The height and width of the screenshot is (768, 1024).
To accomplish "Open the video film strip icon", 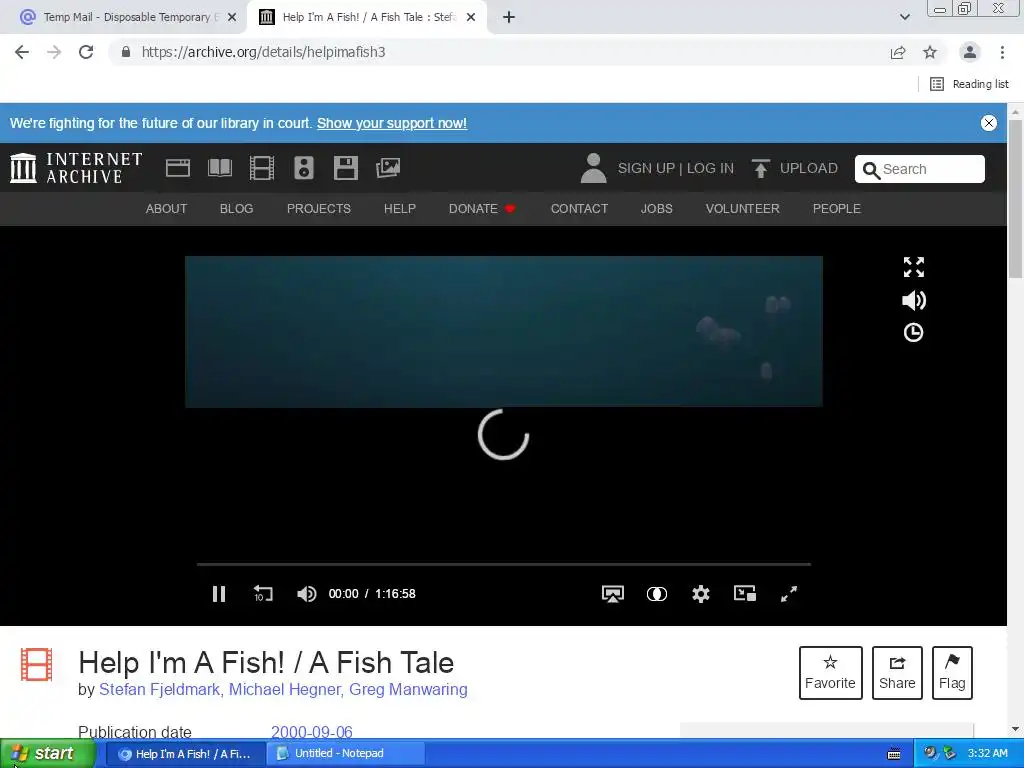I will tap(261, 168).
